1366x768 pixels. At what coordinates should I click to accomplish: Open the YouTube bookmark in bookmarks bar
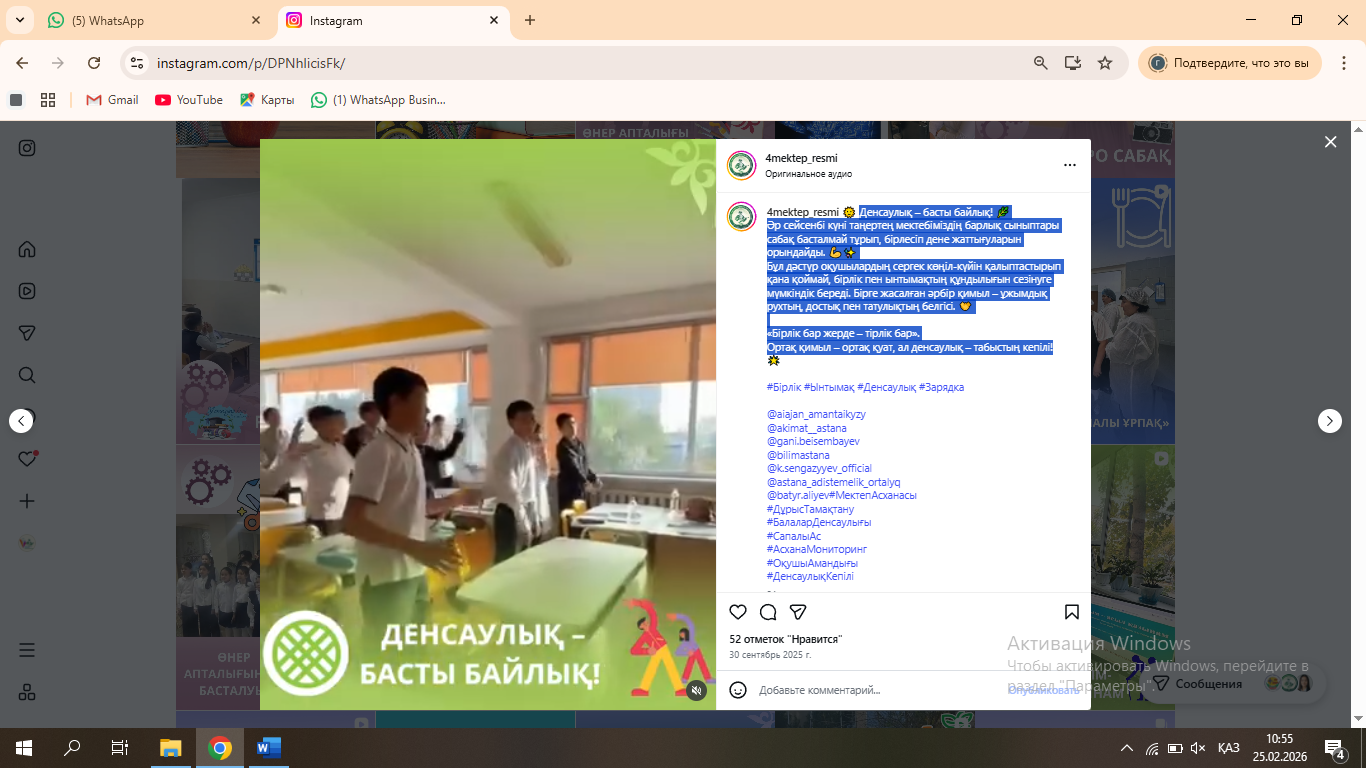189,100
